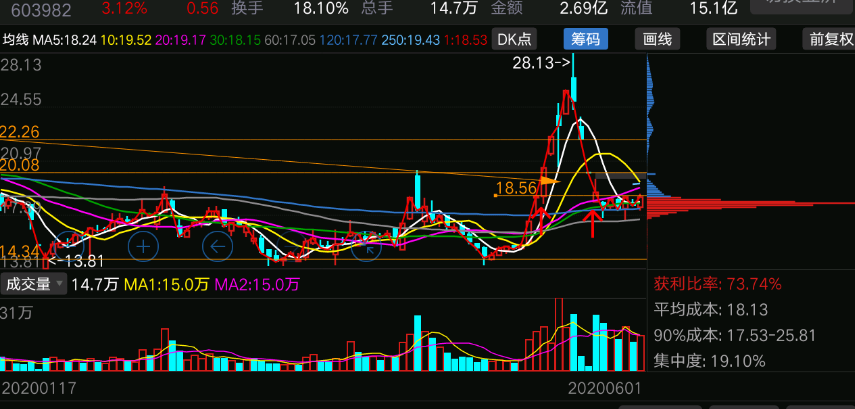This screenshot has width=855, height=409.
Task: Click the 流值 value 15.1亿
Action: coord(714,8)
